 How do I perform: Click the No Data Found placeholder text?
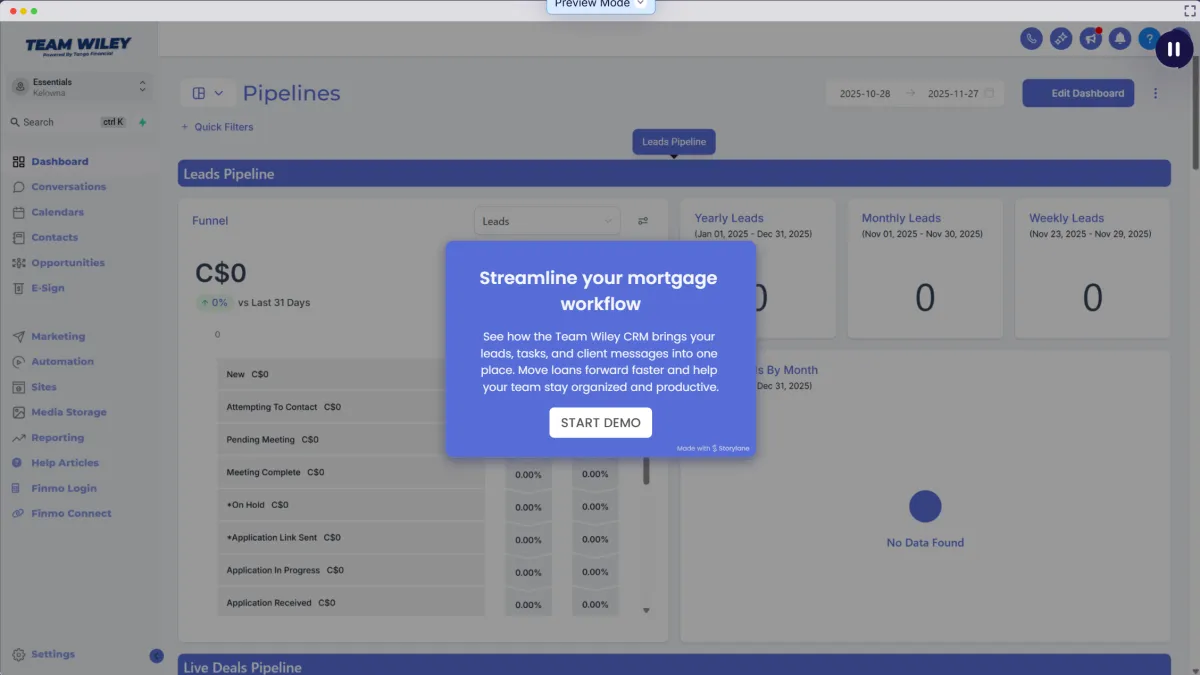[x=925, y=543]
